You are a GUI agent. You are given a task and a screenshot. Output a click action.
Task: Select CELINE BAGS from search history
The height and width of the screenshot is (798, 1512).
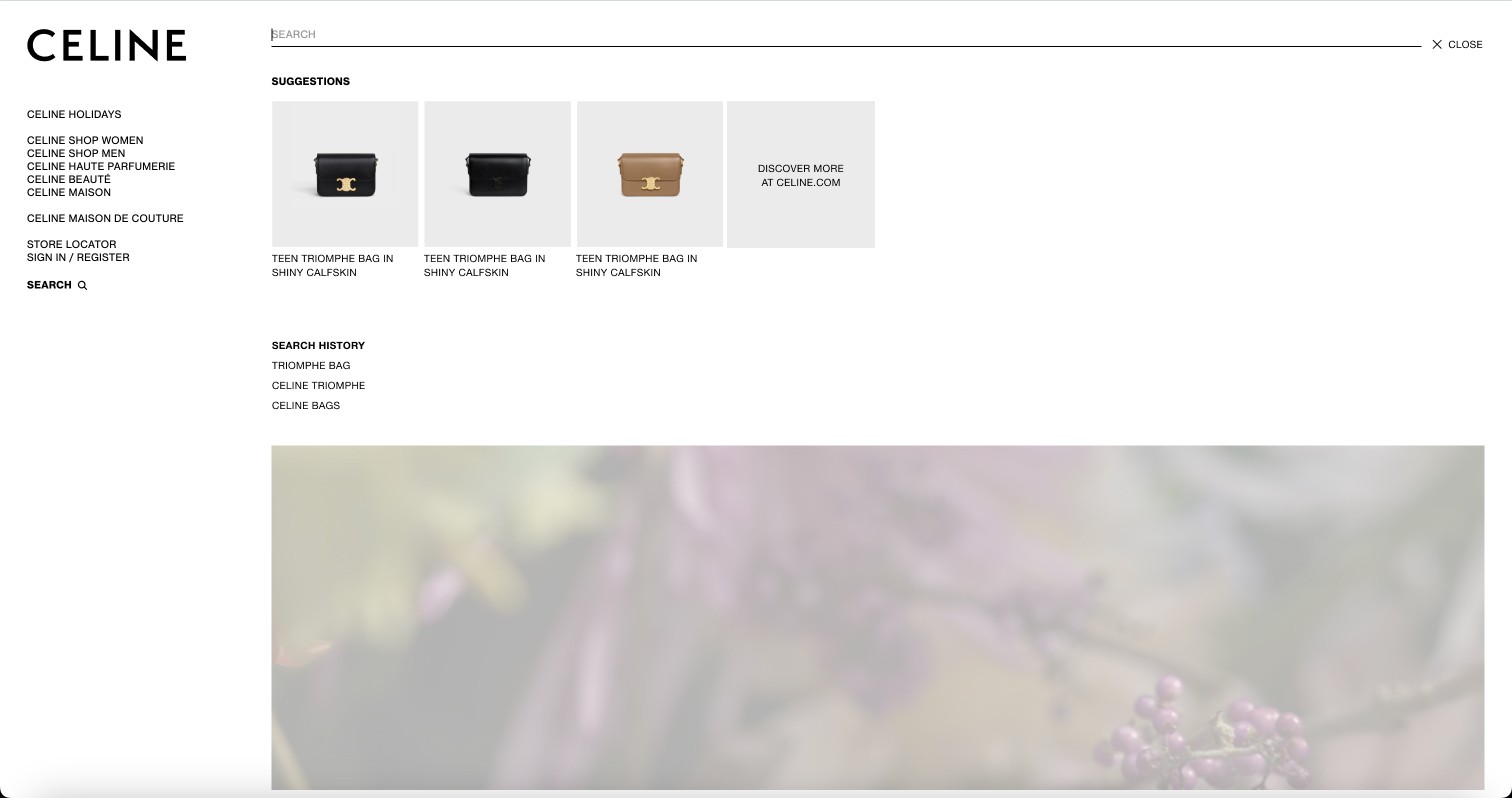point(306,405)
